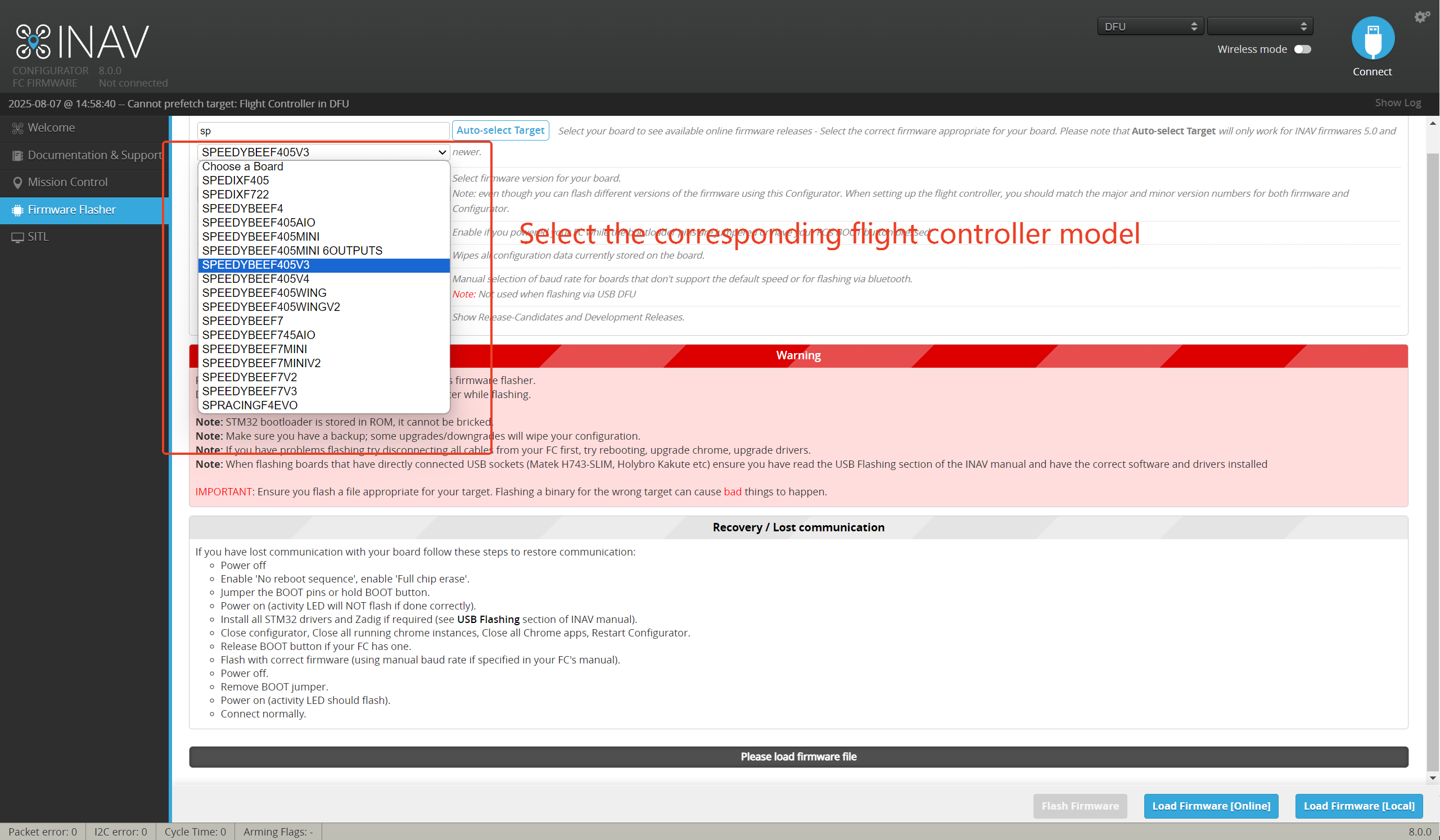Click the USB Connect icon
The height and width of the screenshot is (840, 1440).
pyautogui.click(x=1373, y=38)
